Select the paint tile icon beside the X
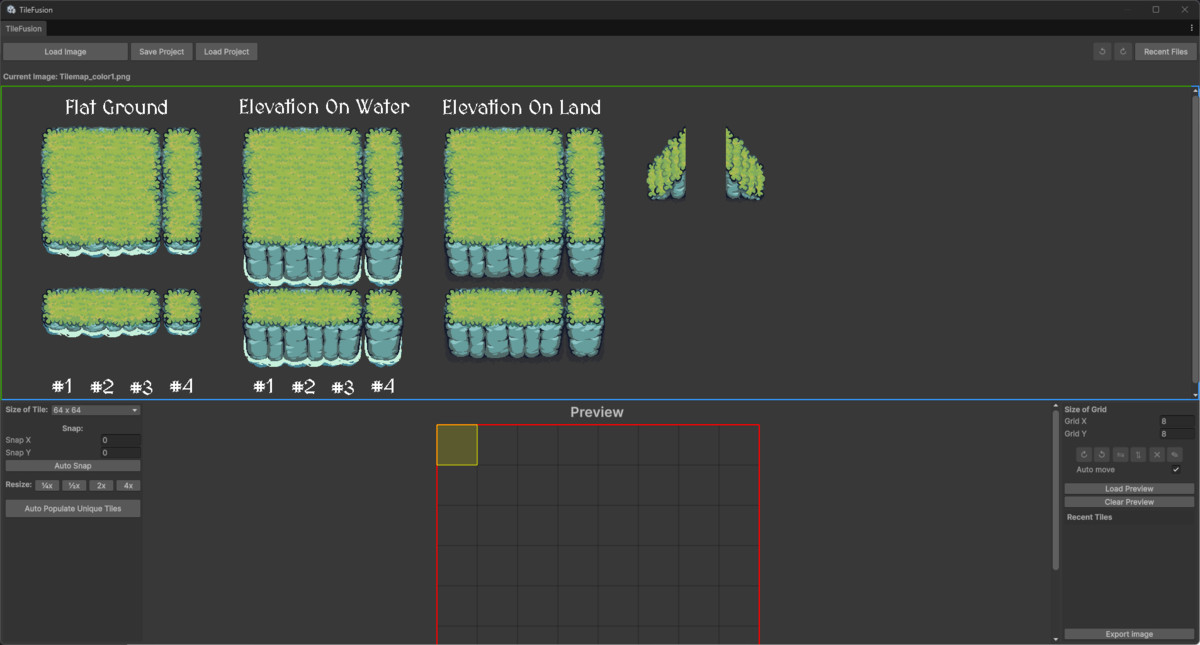 1175,454
